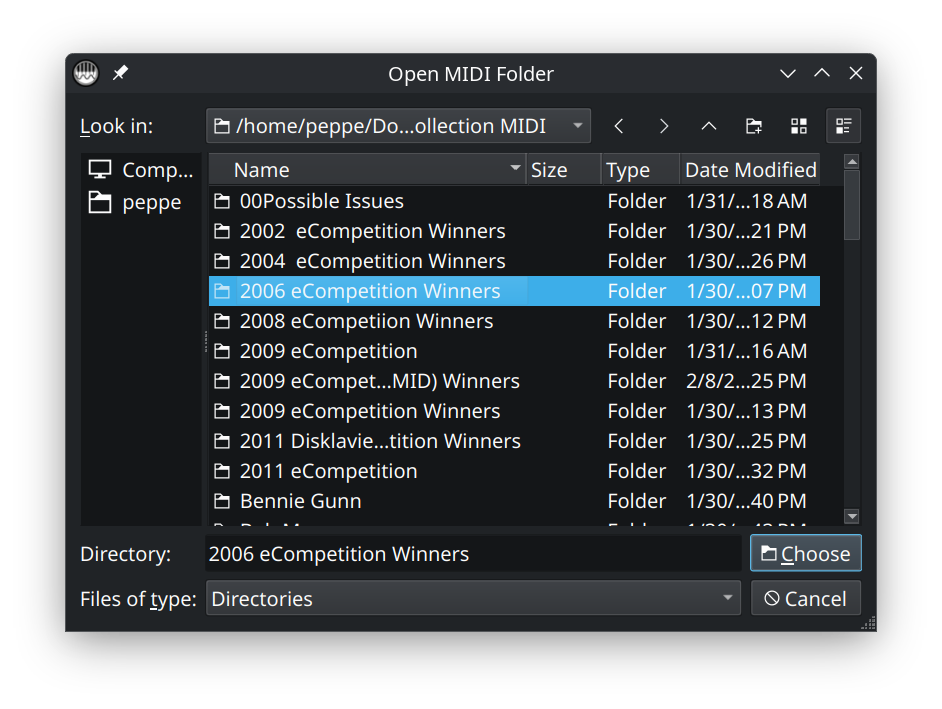Viewport: 942px width, 709px height.
Task: Select peppe home folder in sidebar
Action: click(x=141, y=202)
